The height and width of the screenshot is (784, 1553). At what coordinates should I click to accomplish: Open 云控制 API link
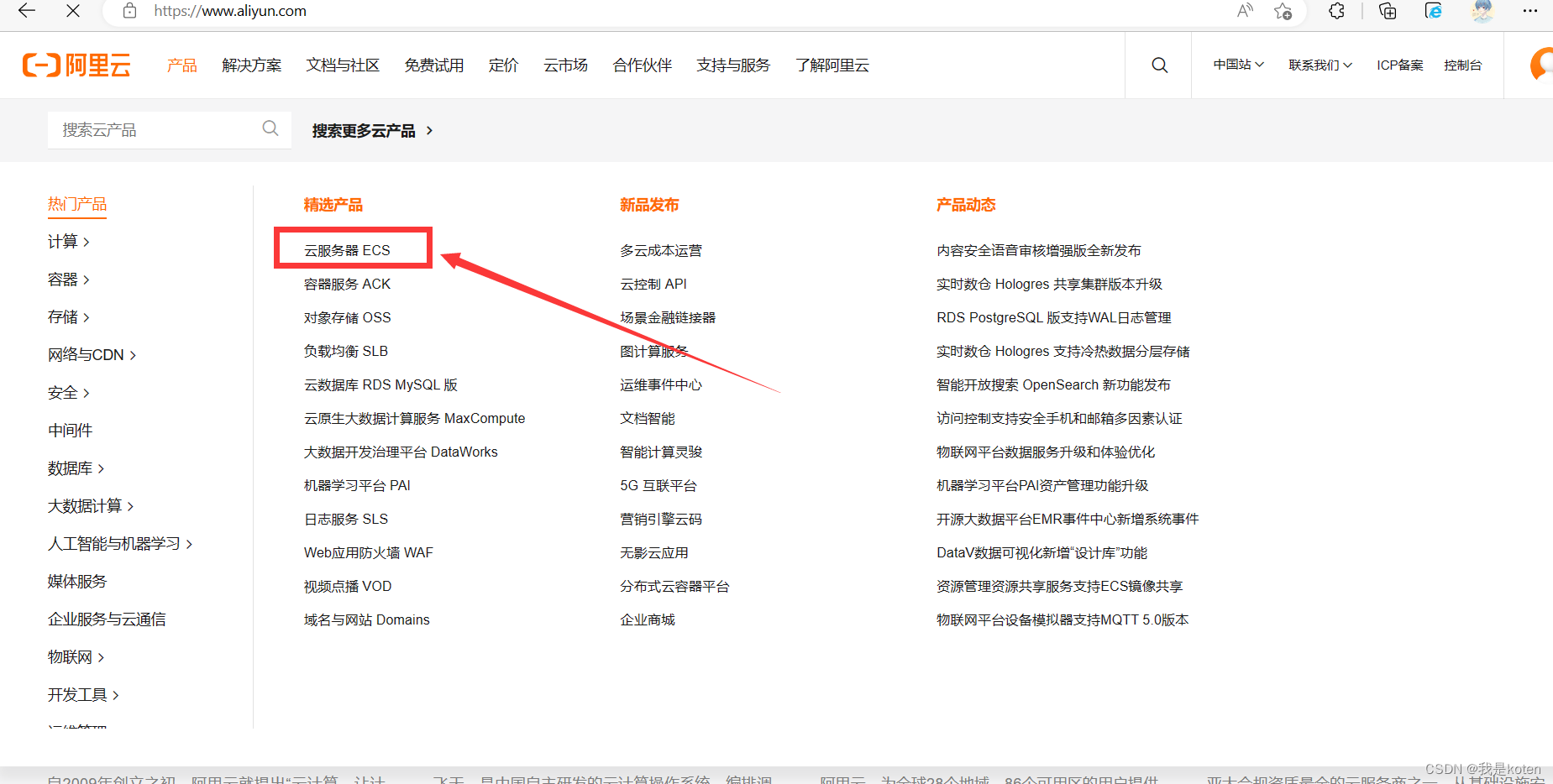[x=653, y=284]
